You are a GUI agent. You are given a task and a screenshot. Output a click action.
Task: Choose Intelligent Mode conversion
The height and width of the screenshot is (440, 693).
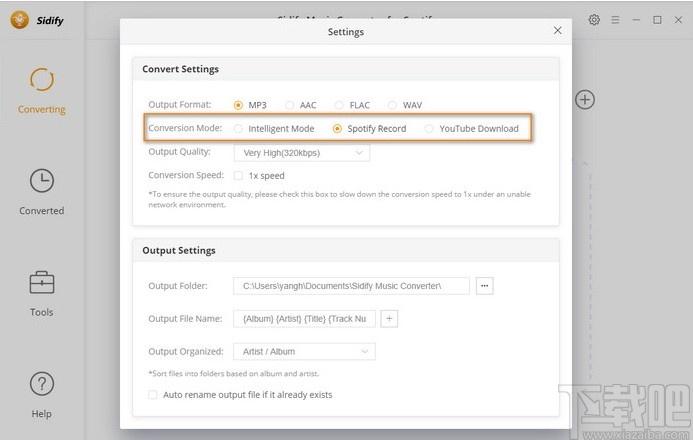[x=238, y=129]
